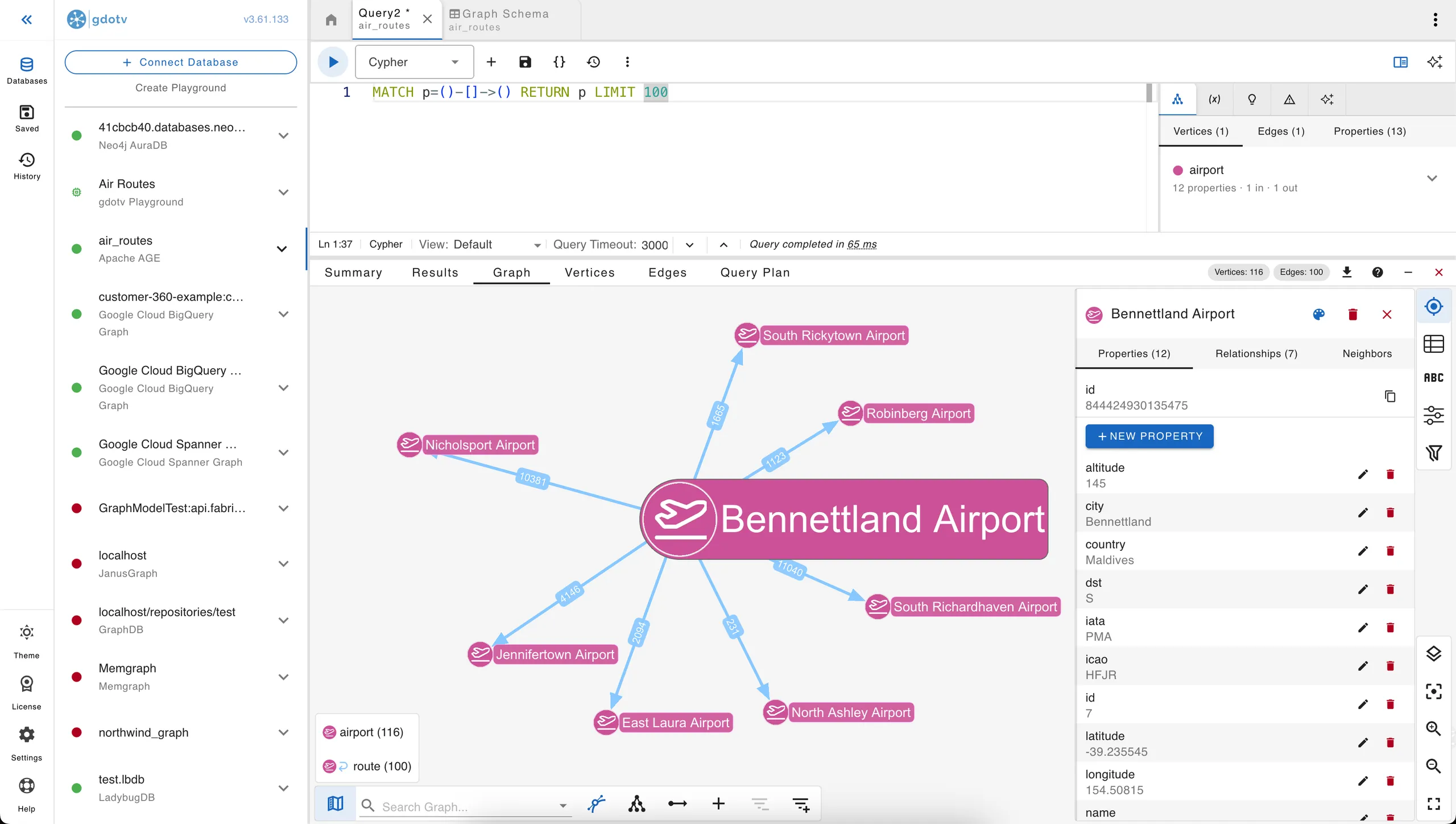Switch to the Vertices results tab
The height and width of the screenshot is (824, 1456).
click(x=590, y=273)
